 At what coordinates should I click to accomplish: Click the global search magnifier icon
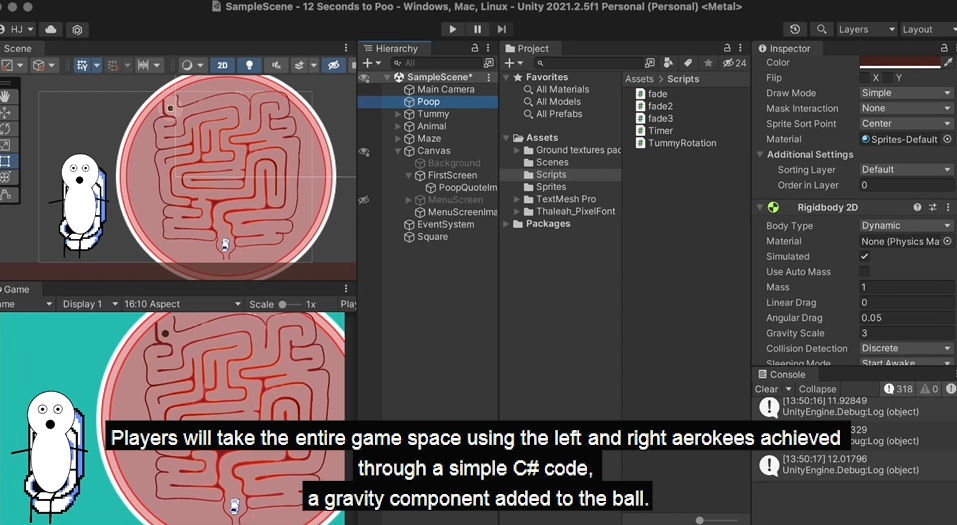click(822, 29)
